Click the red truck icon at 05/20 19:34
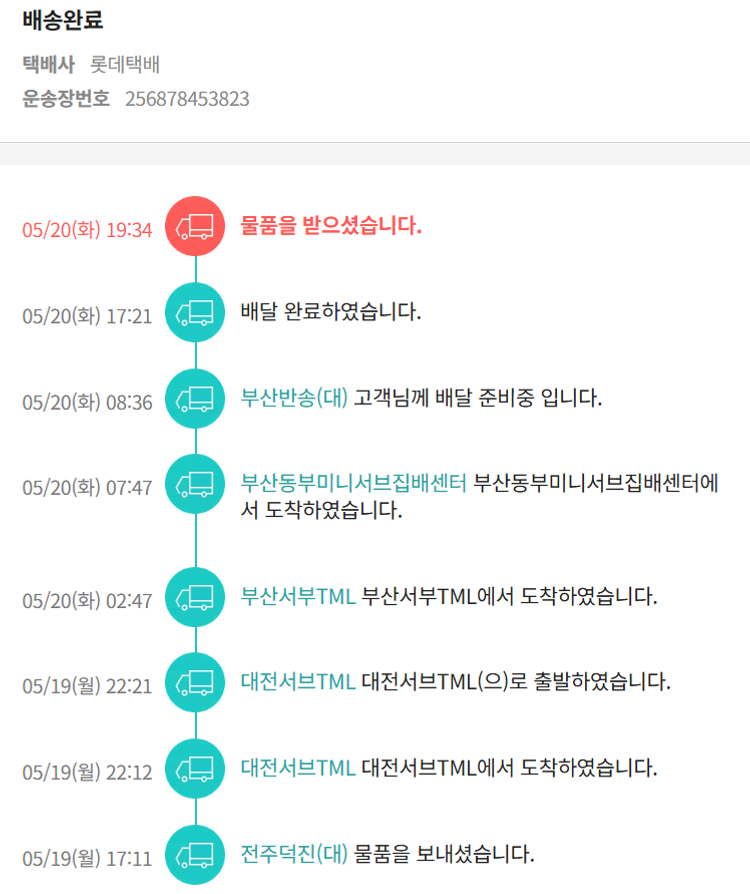Image resolution: width=750 pixels, height=894 pixels. pyautogui.click(x=195, y=226)
